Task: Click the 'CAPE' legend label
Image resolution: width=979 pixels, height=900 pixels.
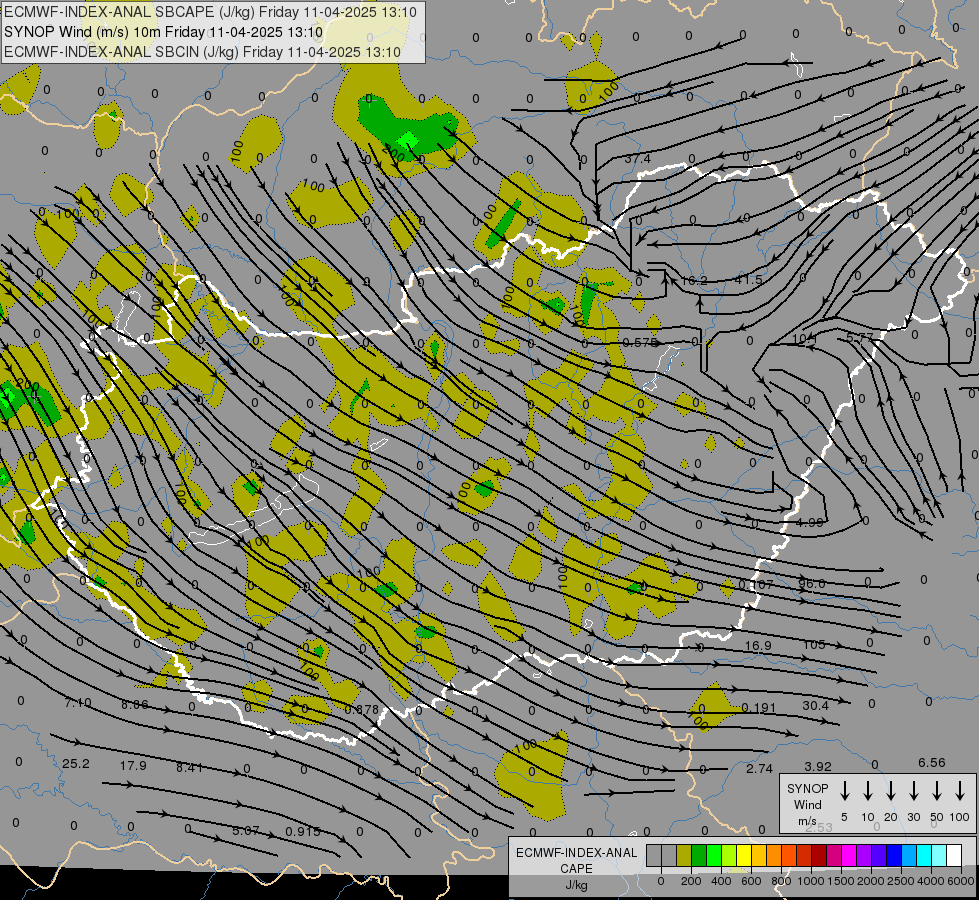Action: pos(576,869)
